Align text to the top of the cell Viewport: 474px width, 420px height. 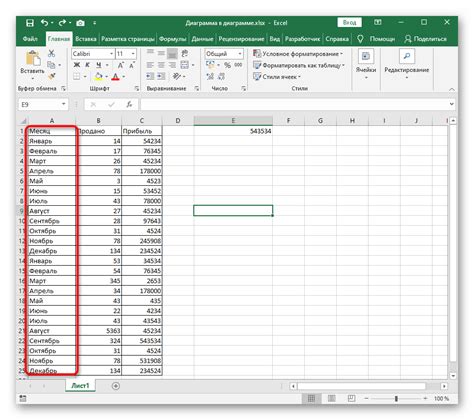(150, 53)
